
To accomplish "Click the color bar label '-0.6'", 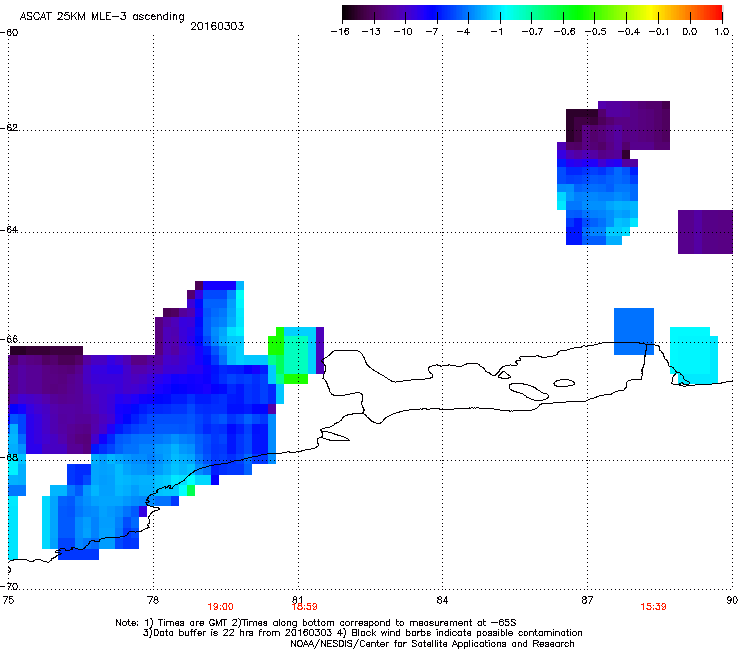I will coord(564,32).
